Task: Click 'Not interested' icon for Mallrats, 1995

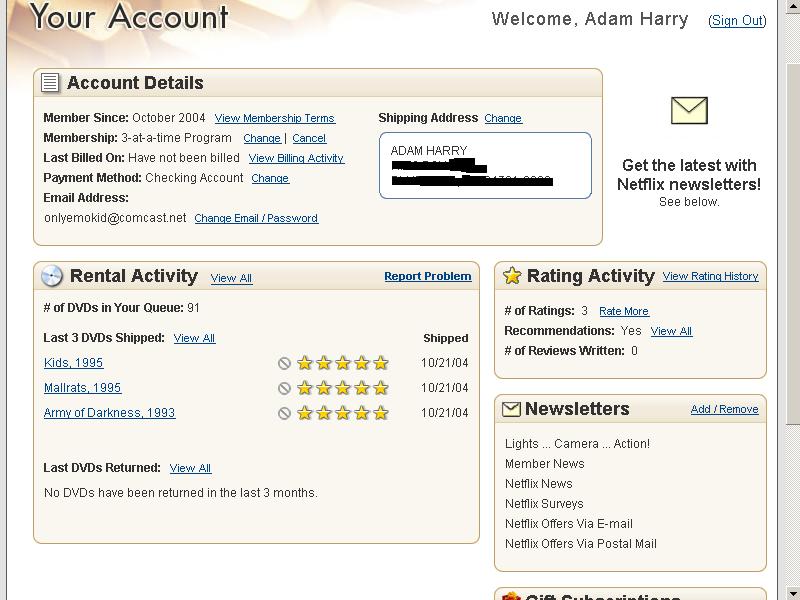Action: point(284,388)
